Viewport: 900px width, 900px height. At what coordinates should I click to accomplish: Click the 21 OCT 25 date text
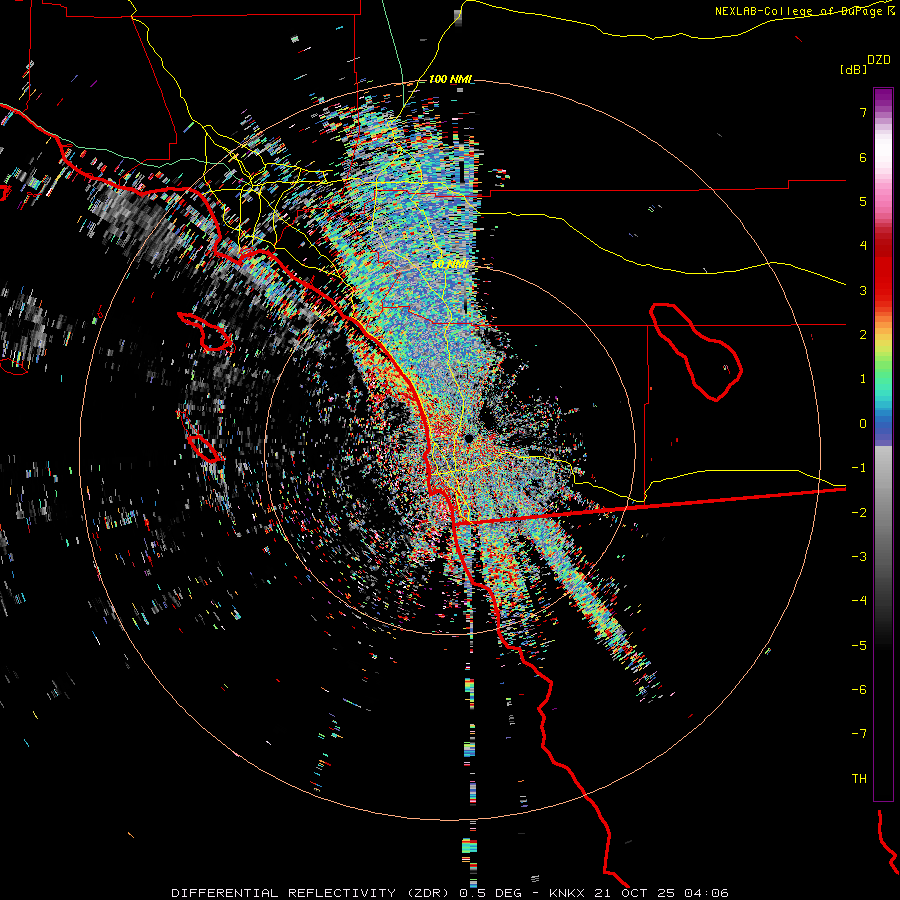[x=635, y=893]
